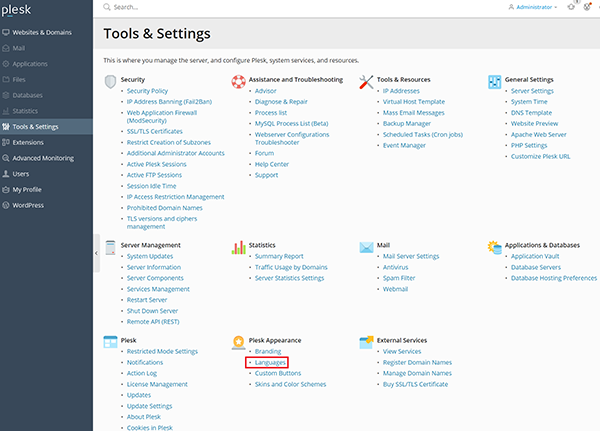Open the Branding link
The width and height of the screenshot is (600, 431).
click(268, 351)
